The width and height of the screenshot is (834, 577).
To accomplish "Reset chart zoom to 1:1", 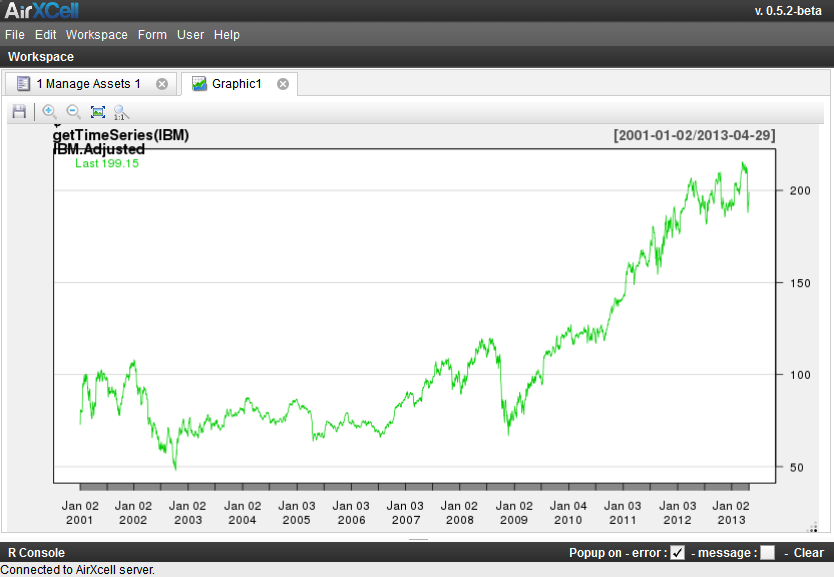I will [121, 112].
